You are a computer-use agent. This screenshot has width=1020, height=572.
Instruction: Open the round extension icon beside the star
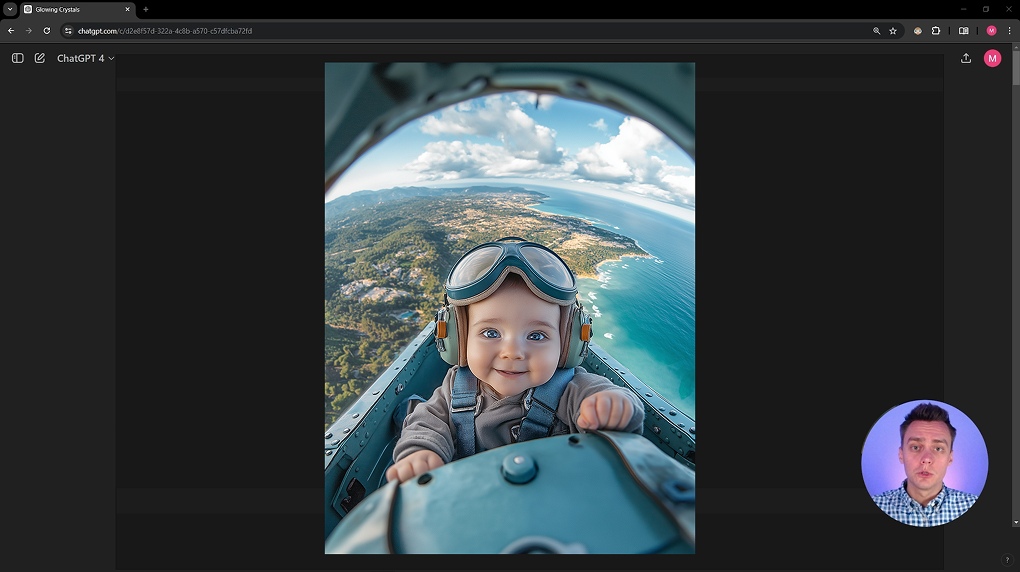[918, 31]
